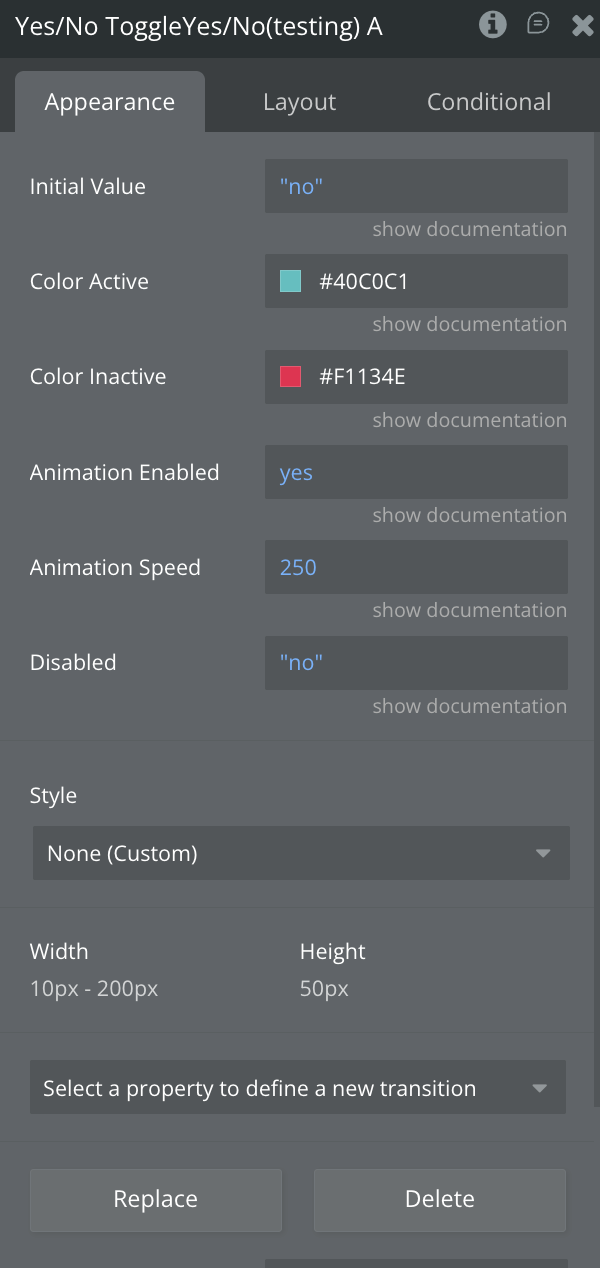Screen dimensions: 600x1268
Task: Show documentation for Animation Speed
Action: (469, 610)
